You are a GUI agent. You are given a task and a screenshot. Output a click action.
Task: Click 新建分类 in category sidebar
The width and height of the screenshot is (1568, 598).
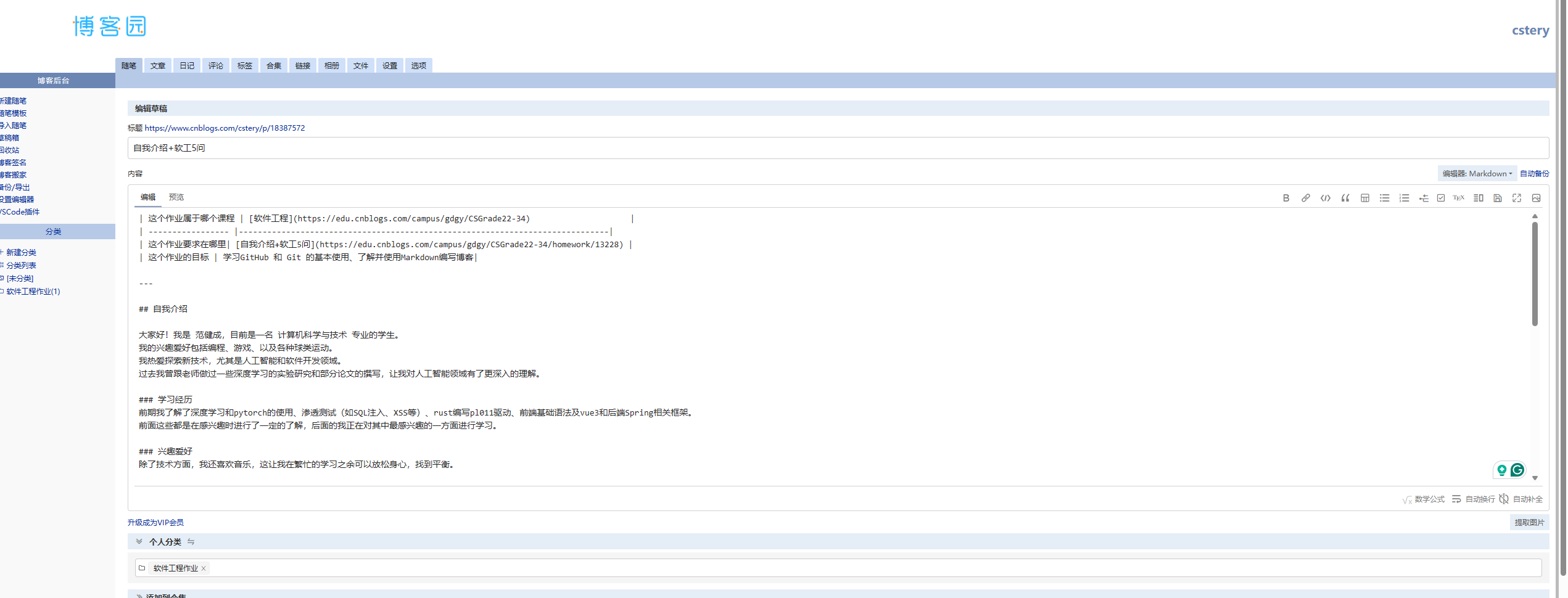tap(21, 252)
